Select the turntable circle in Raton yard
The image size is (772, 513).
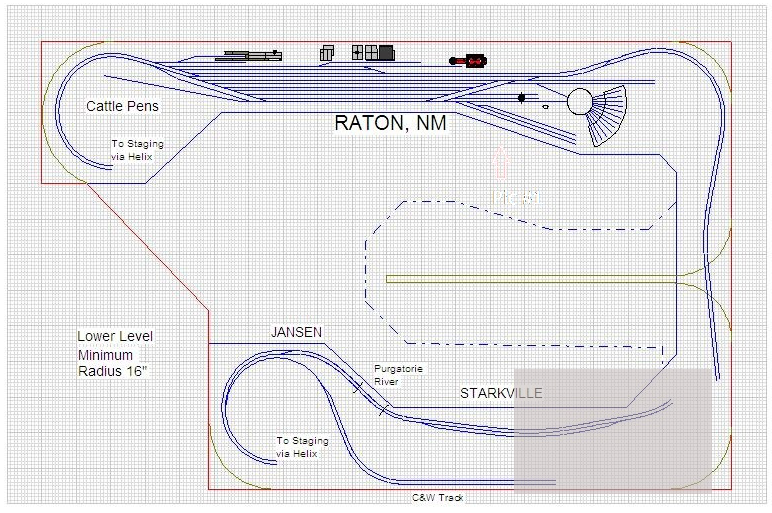pyautogui.click(x=580, y=102)
